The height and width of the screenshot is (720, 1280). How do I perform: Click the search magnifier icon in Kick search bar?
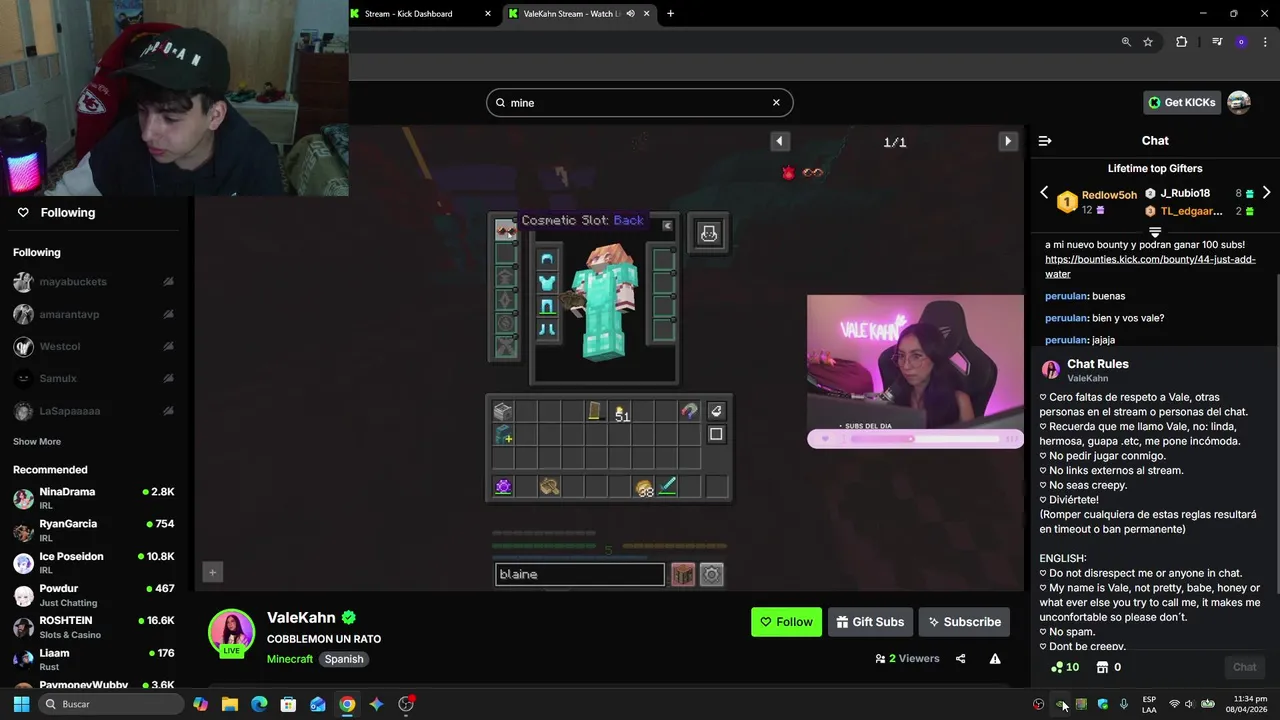click(500, 102)
